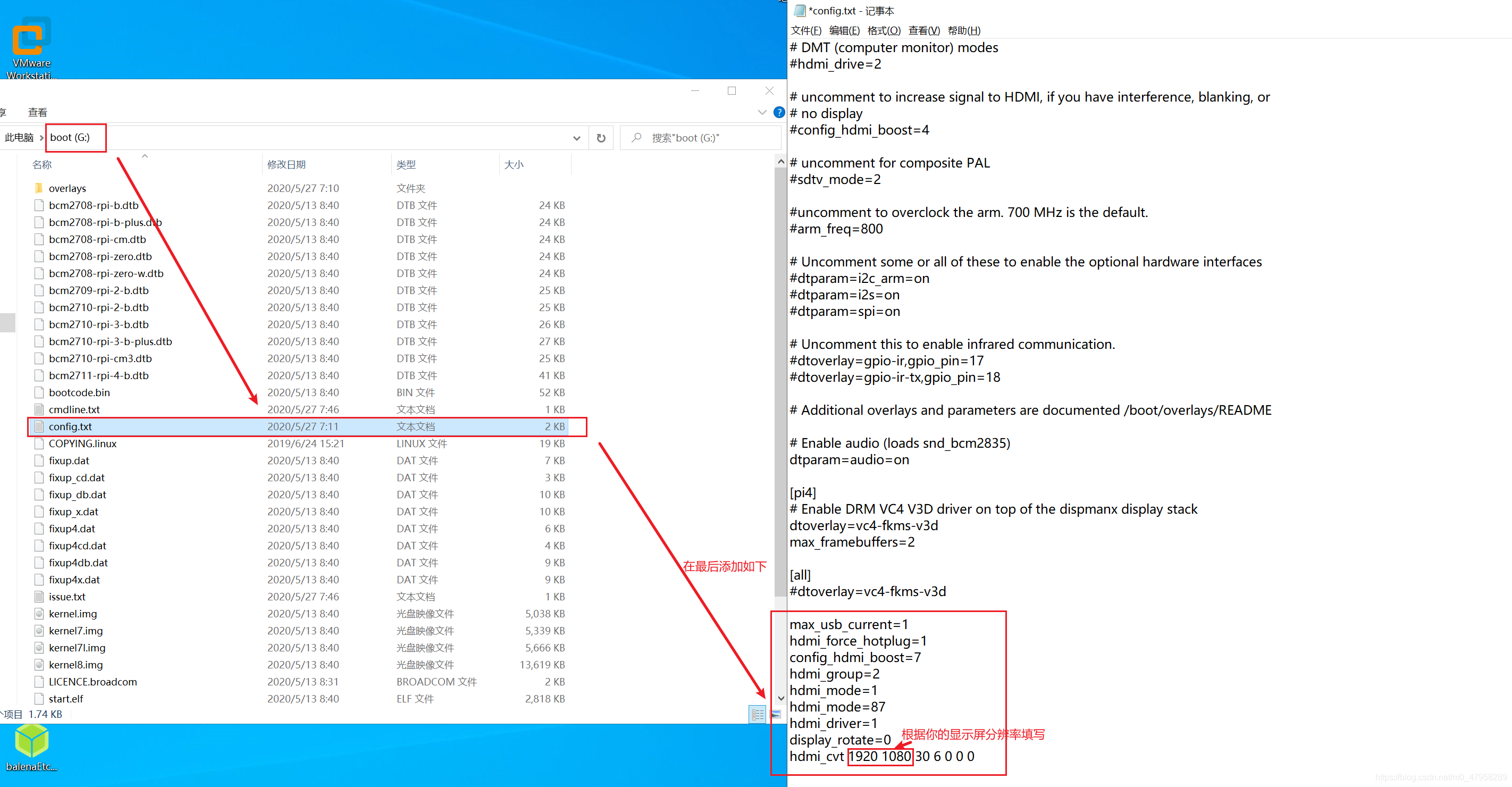Select the config.txt file icon
Screen dimensions: 1512x787
tap(39, 426)
